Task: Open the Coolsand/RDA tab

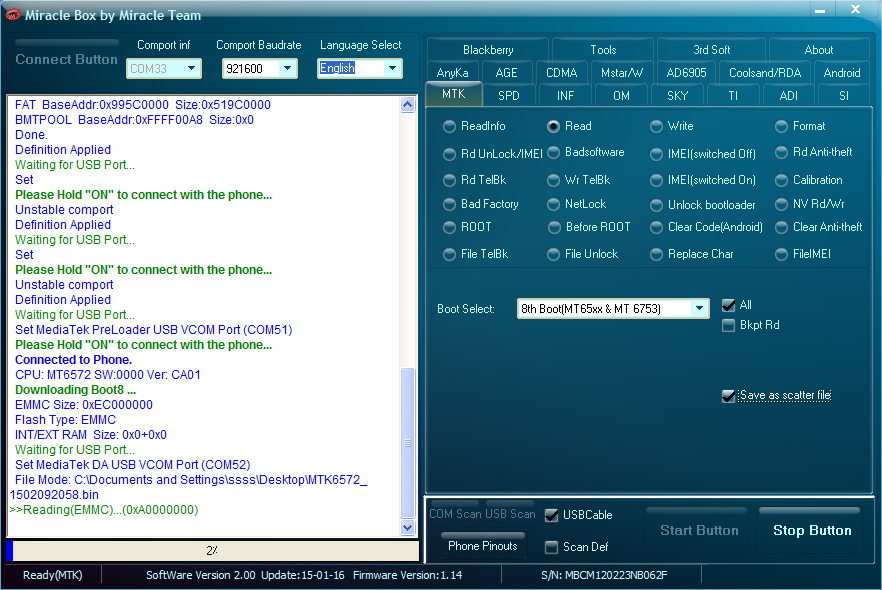Action: tap(765, 73)
